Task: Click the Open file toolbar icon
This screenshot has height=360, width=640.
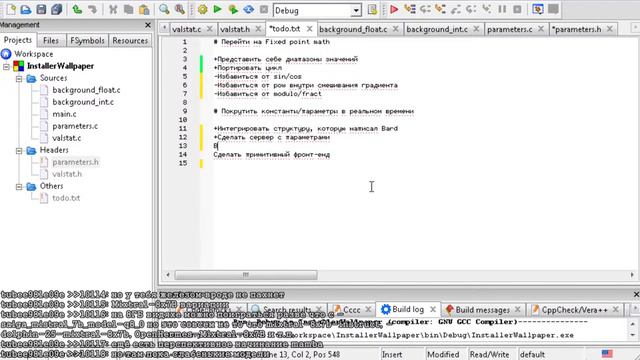Action: pyautogui.click(x=26, y=9)
